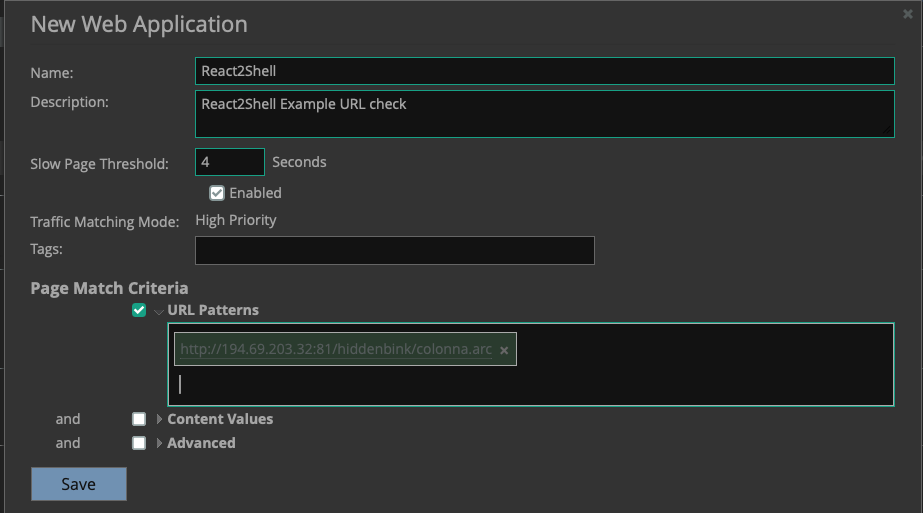The height and width of the screenshot is (513, 923).
Task: Click the Advanced section label
Action: 201,443
